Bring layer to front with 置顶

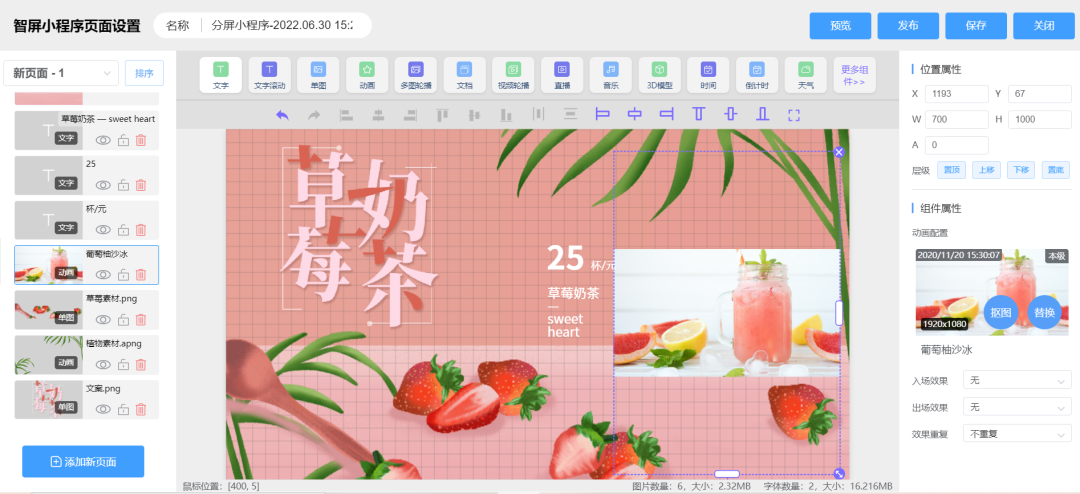pyautogui.click(x=951, y=170)
